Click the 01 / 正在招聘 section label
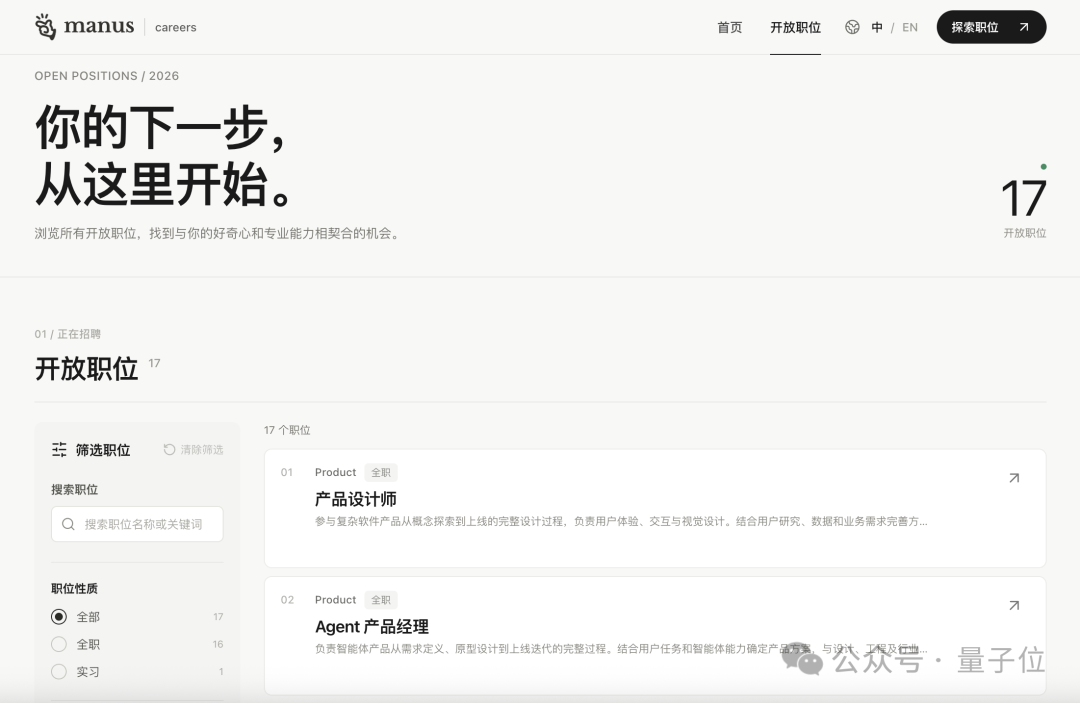 pos(68,334)
